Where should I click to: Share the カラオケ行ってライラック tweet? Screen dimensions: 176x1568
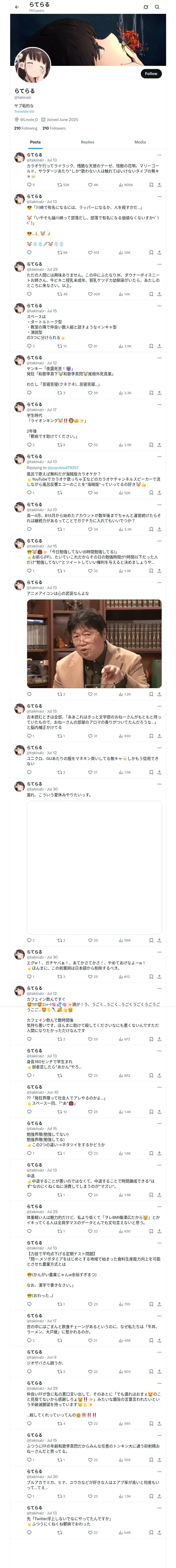point(159,185)
